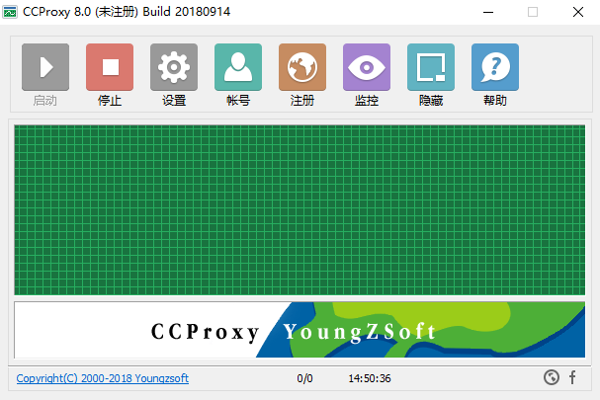Click the globe website icon in status bar
Viewport: 600px width, 400px height.
pyautogui.click(x=551, y=378)
